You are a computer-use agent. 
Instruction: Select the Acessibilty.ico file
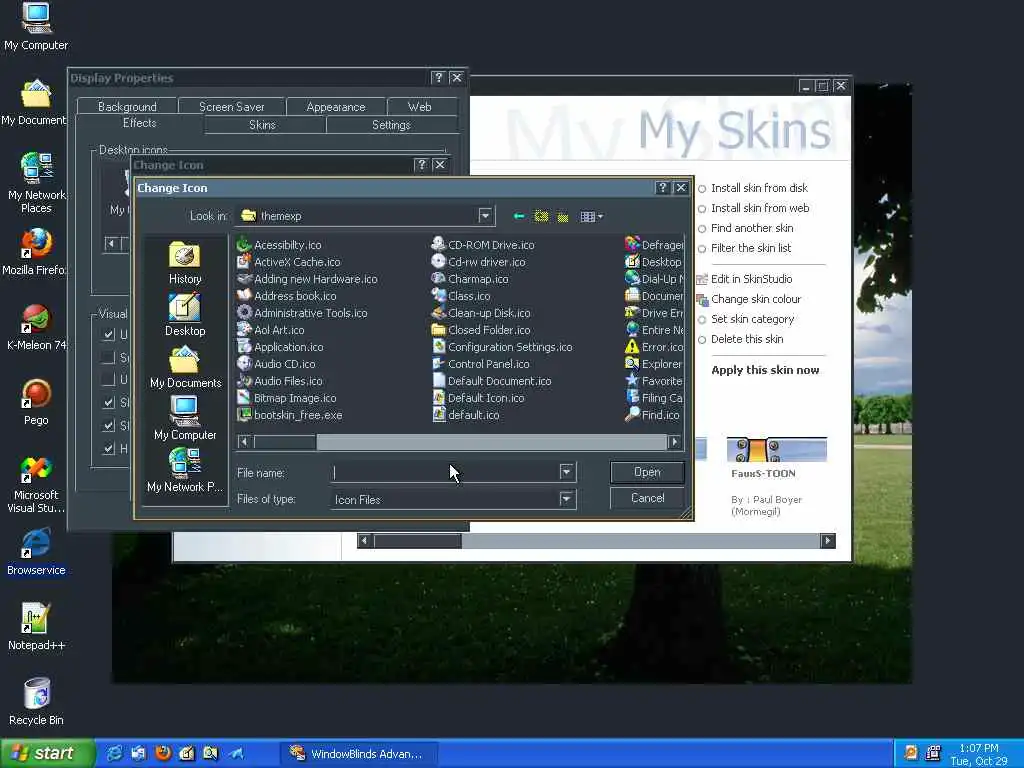point(280,245)
